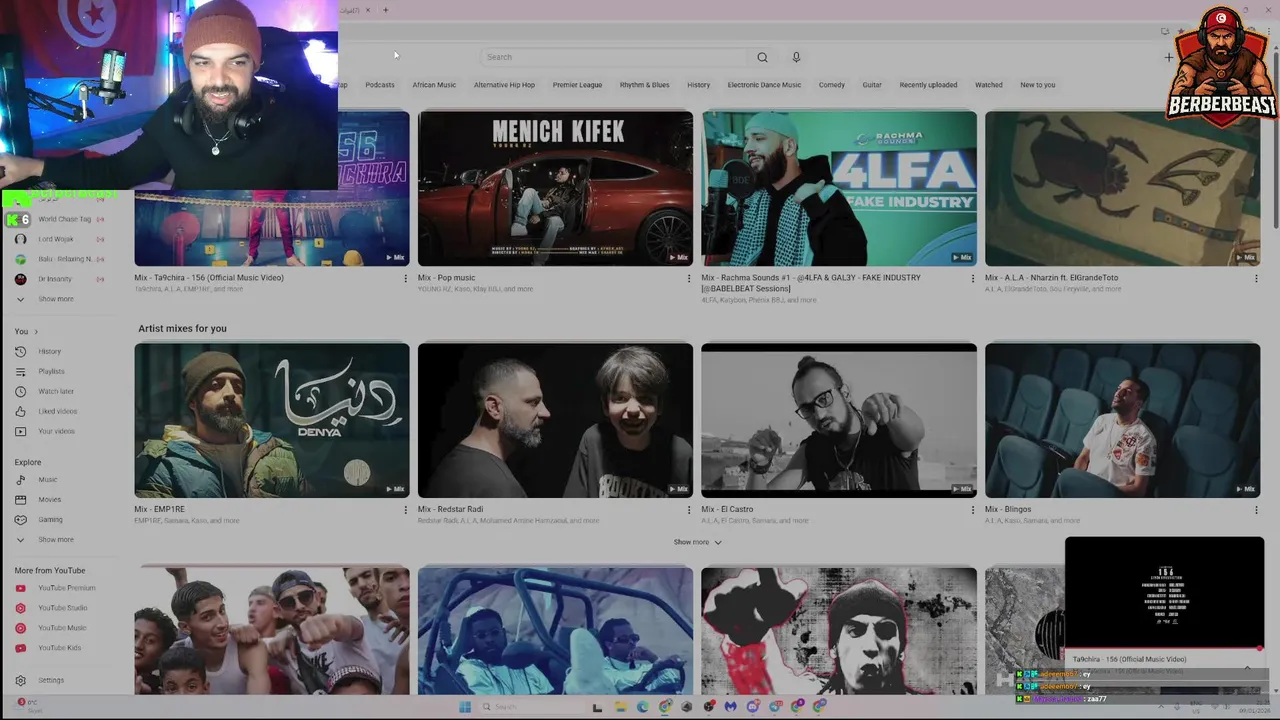Viewport: 1280px width, 720px height.
Task: Open the Playlists sidebar icon
Action: [x=20, y=371]
